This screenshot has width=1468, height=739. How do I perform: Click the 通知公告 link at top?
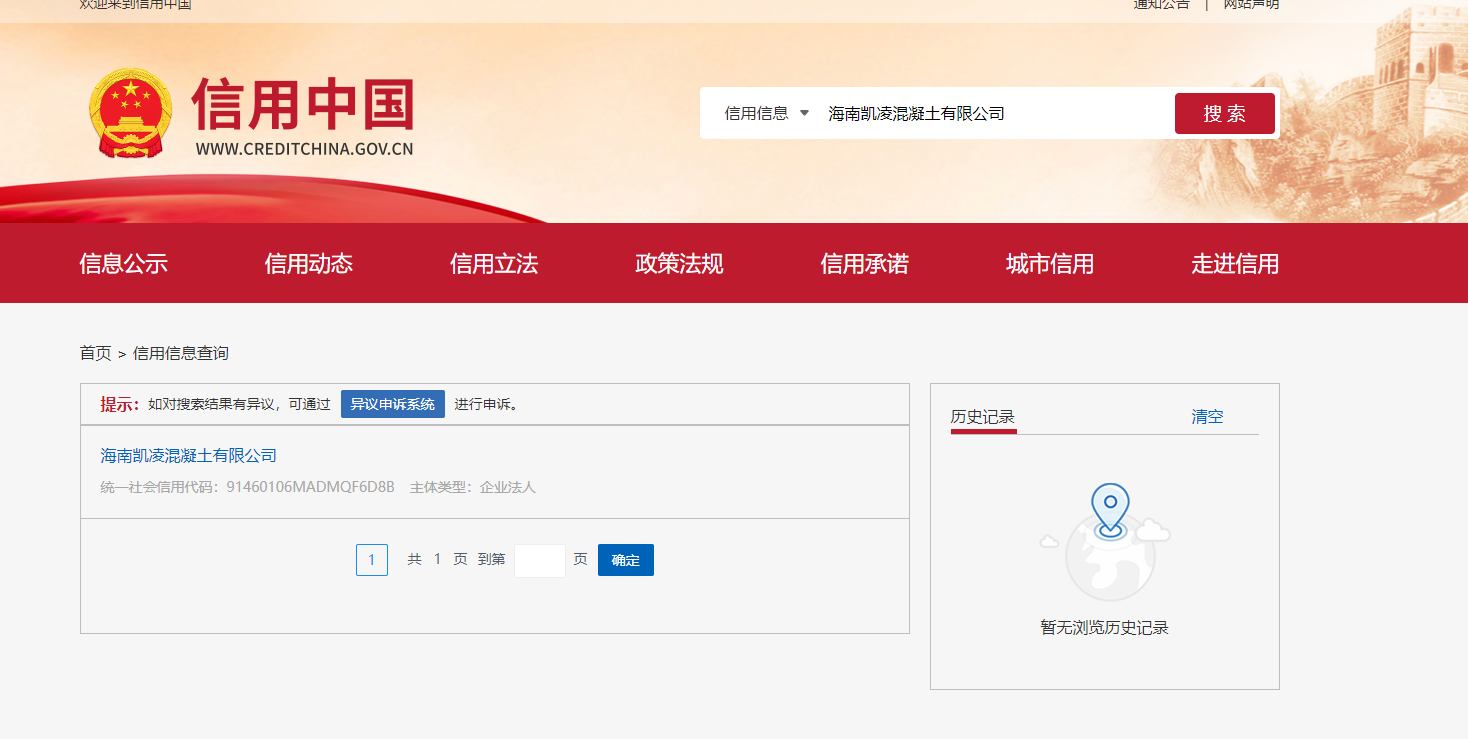(x=1162, y=4)
